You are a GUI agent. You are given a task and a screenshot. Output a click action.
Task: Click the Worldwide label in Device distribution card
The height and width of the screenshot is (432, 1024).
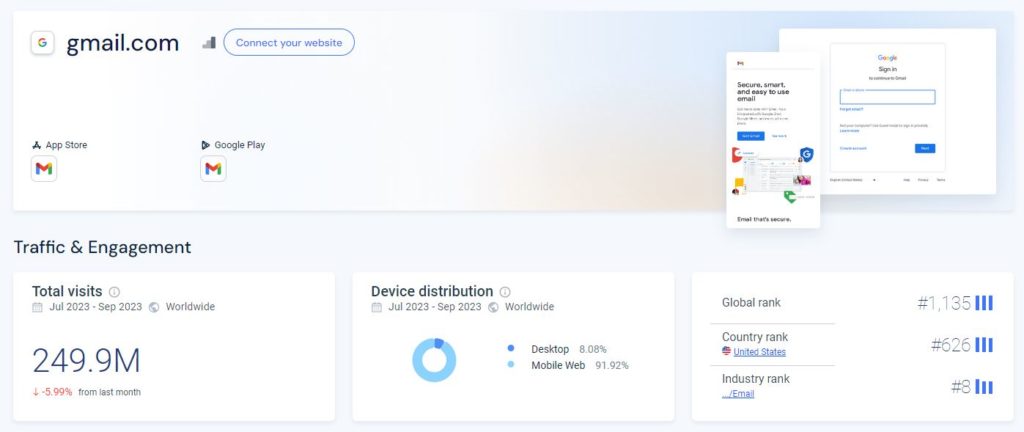[529, 307]
